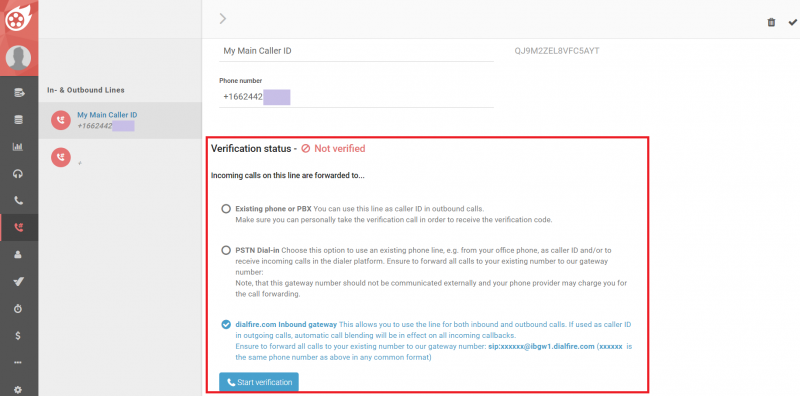Expand the chevron arrow in header
The width and height of the screenshot is (800, 396).
tap(222, 19)
